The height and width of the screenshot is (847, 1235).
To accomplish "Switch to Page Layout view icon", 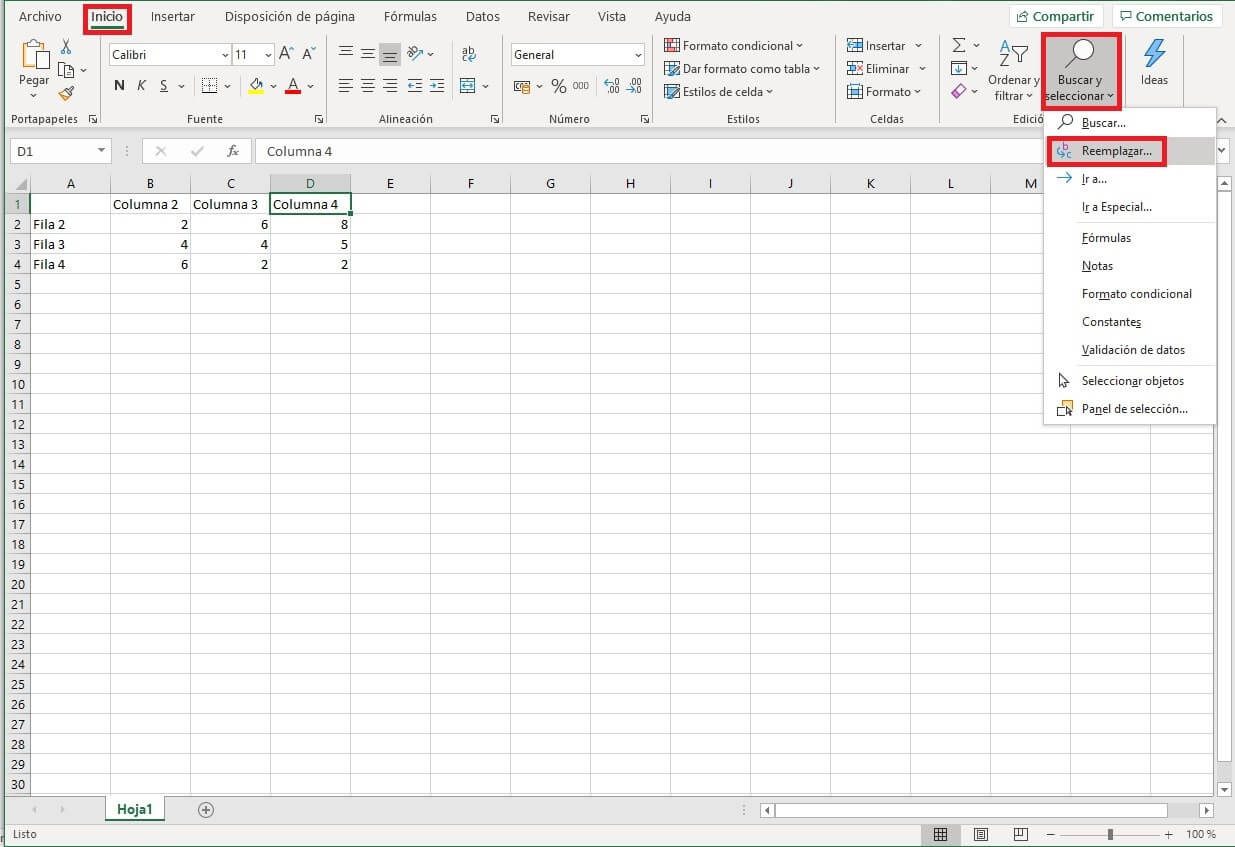I will (x=981, y=834).
